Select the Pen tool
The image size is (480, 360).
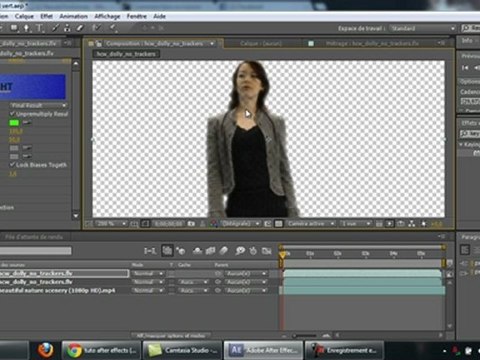27,28
